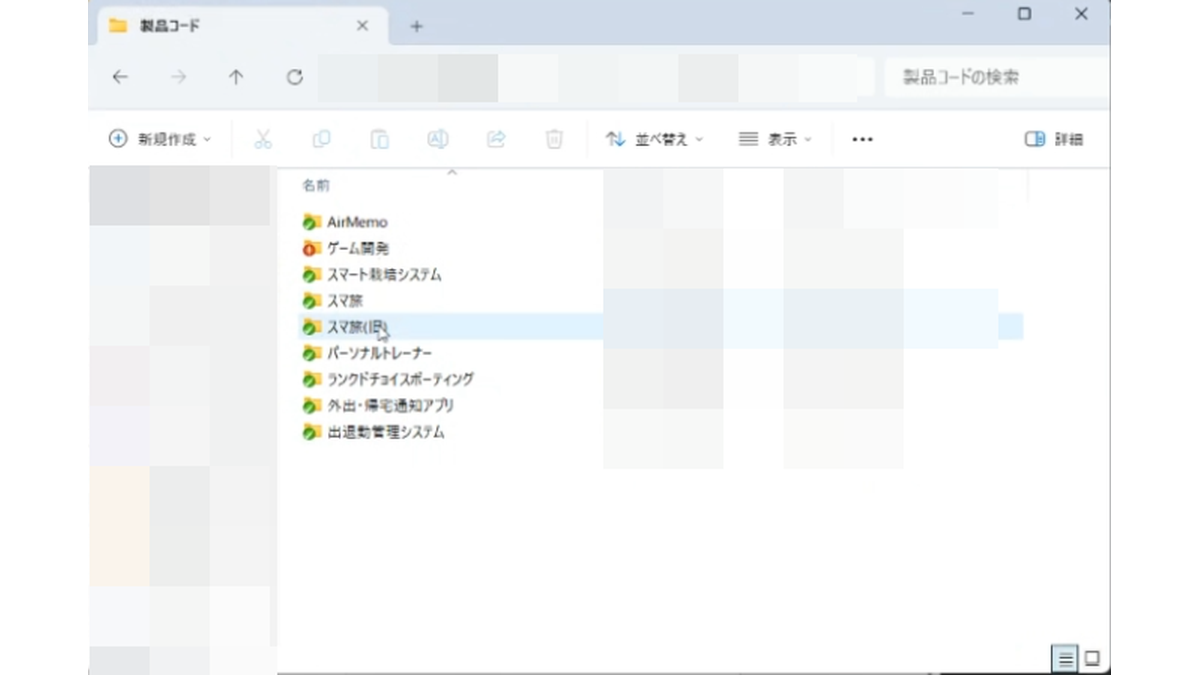
Task: Minimize the Explorer window
Action: [966, 14]
